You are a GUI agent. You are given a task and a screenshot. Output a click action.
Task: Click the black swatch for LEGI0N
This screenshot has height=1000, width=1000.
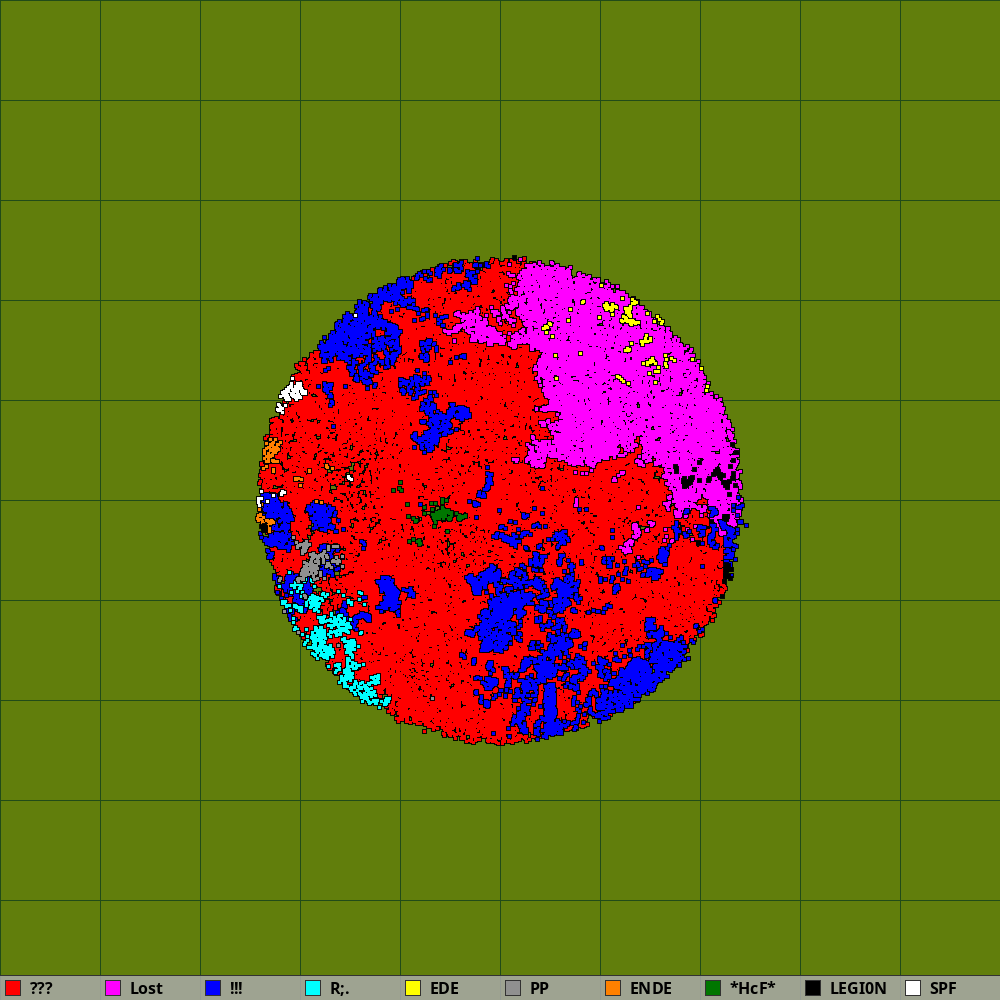click(813, 988)
